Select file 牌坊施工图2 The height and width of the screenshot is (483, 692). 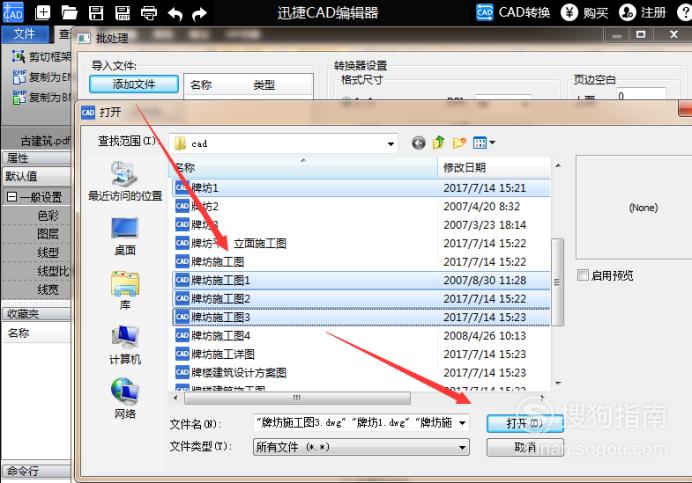pyautogui.click(x=361, y=299)
